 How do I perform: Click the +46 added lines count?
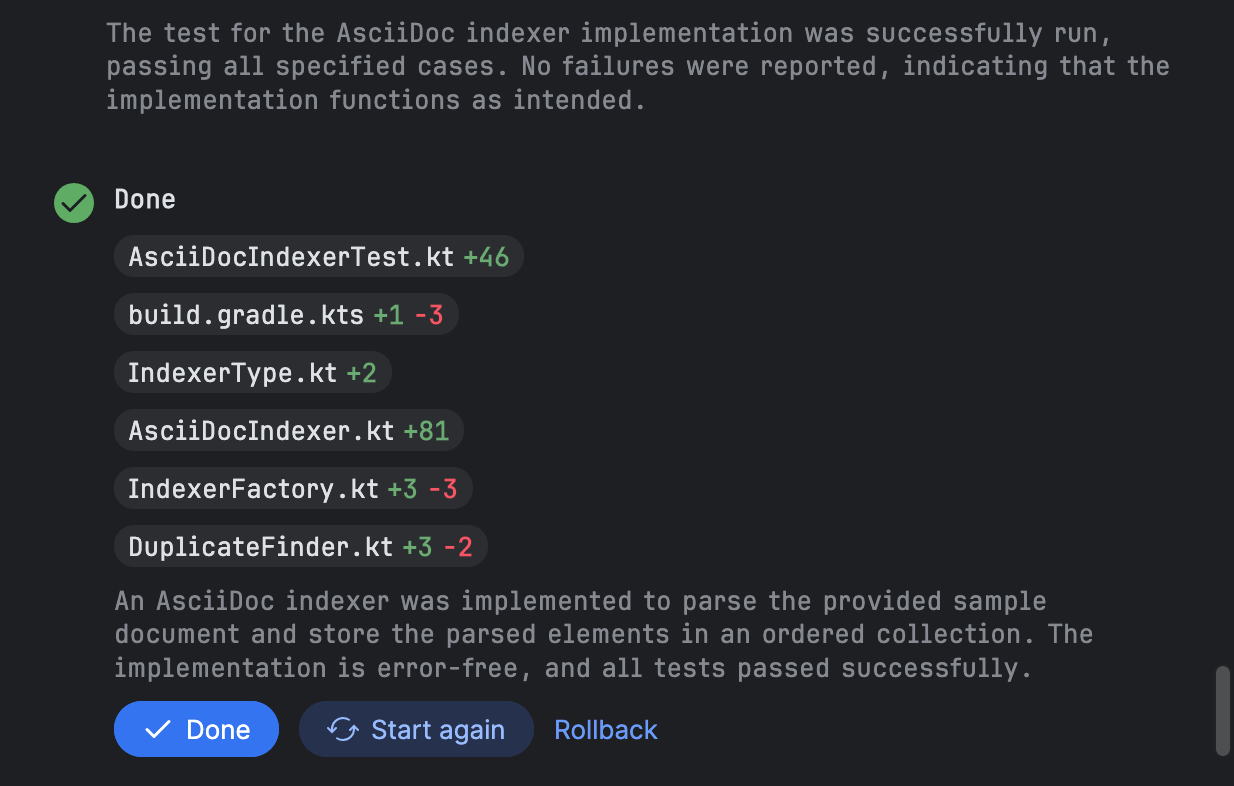[486, 257]
